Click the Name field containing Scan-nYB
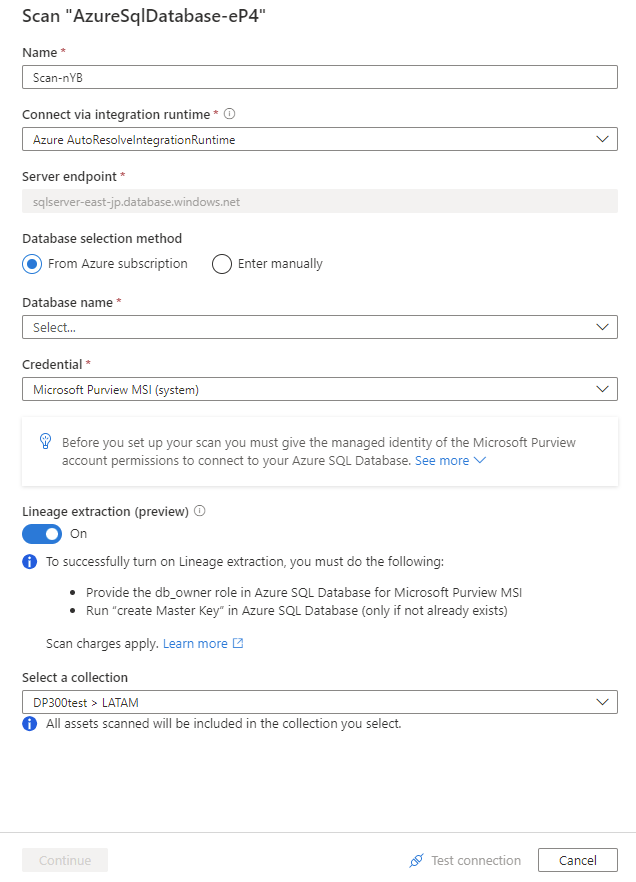The height and width of the screenshot is (882, 636). (318, 77)
